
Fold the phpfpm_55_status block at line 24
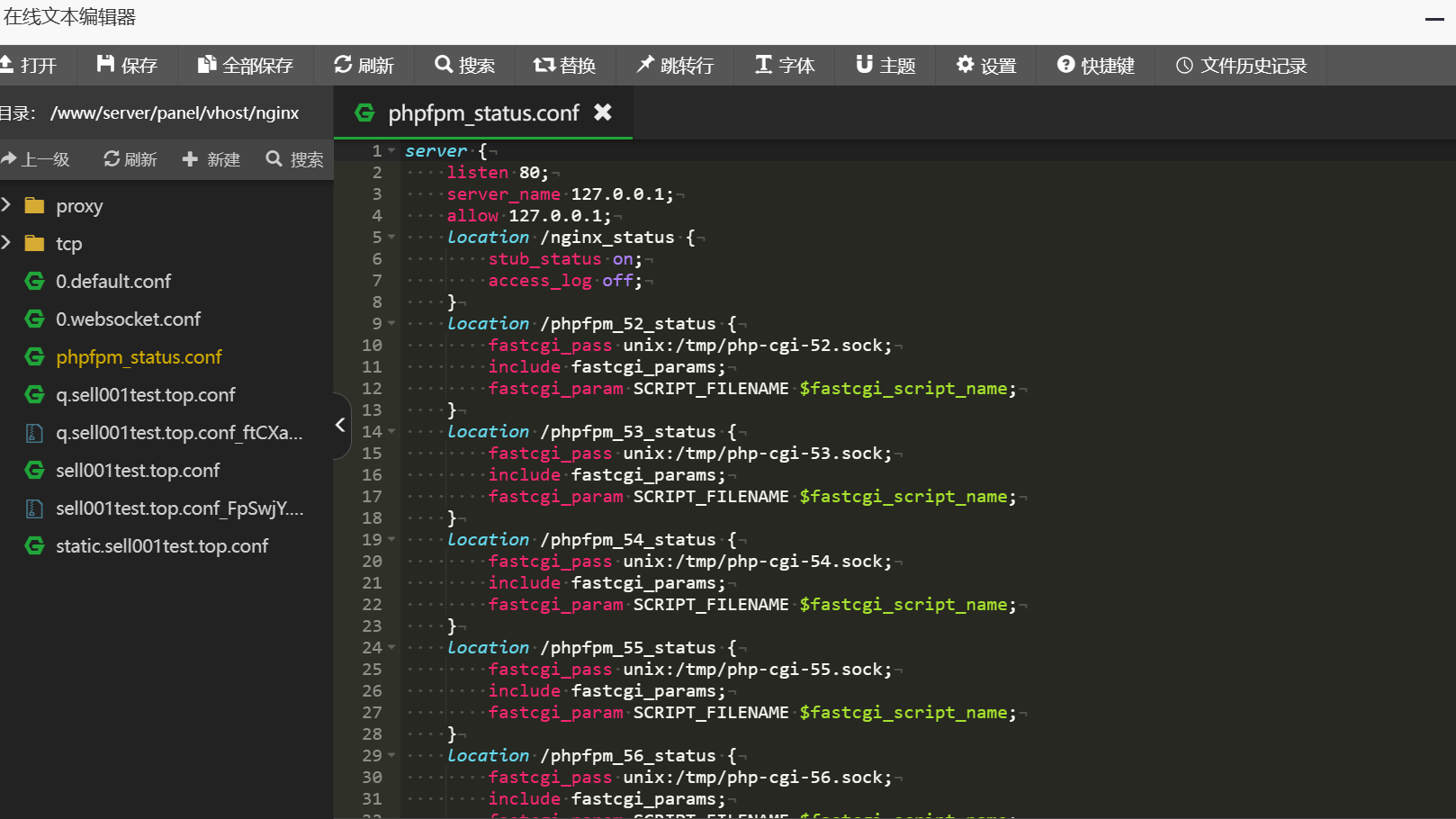click(391, 648)
